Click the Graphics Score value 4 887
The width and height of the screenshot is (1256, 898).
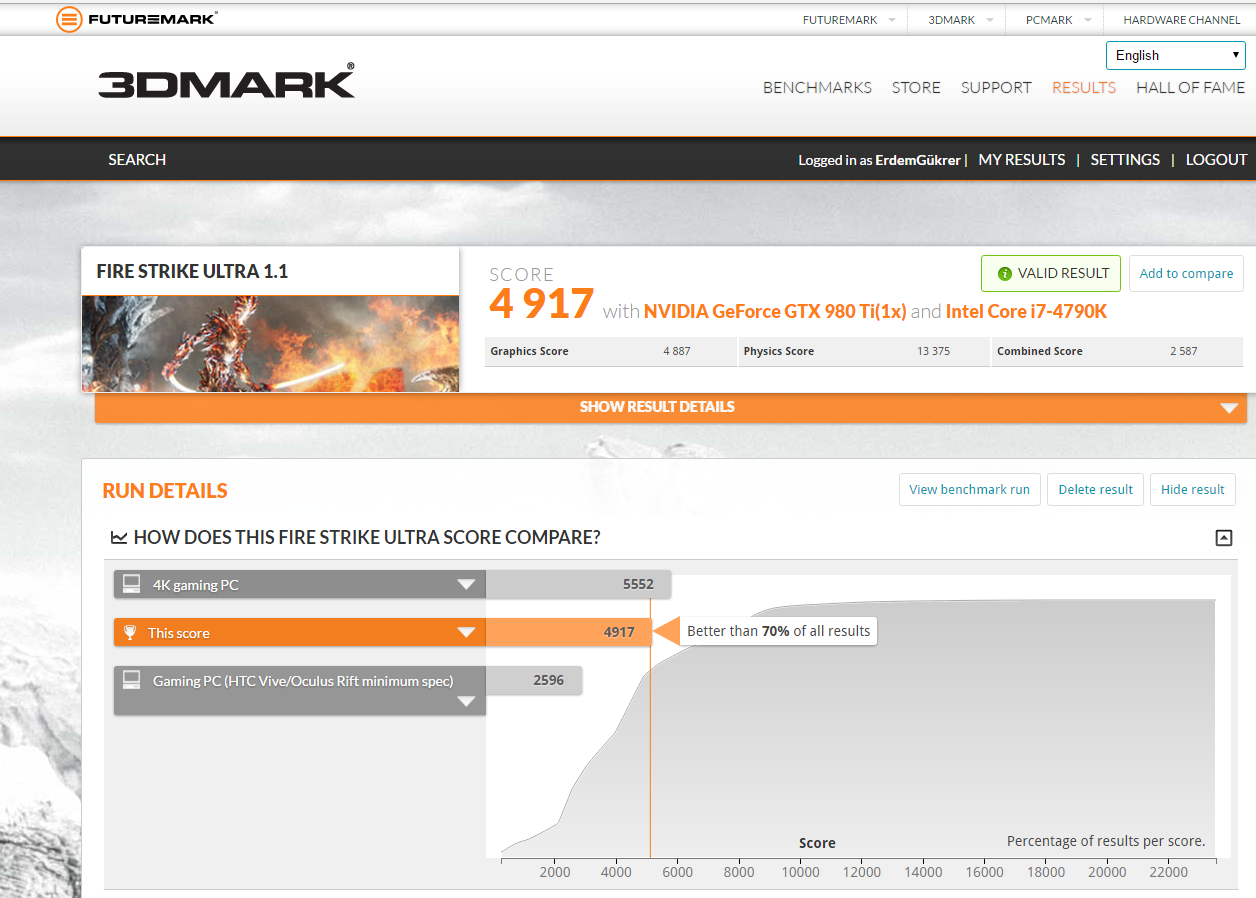click(677, 351)
